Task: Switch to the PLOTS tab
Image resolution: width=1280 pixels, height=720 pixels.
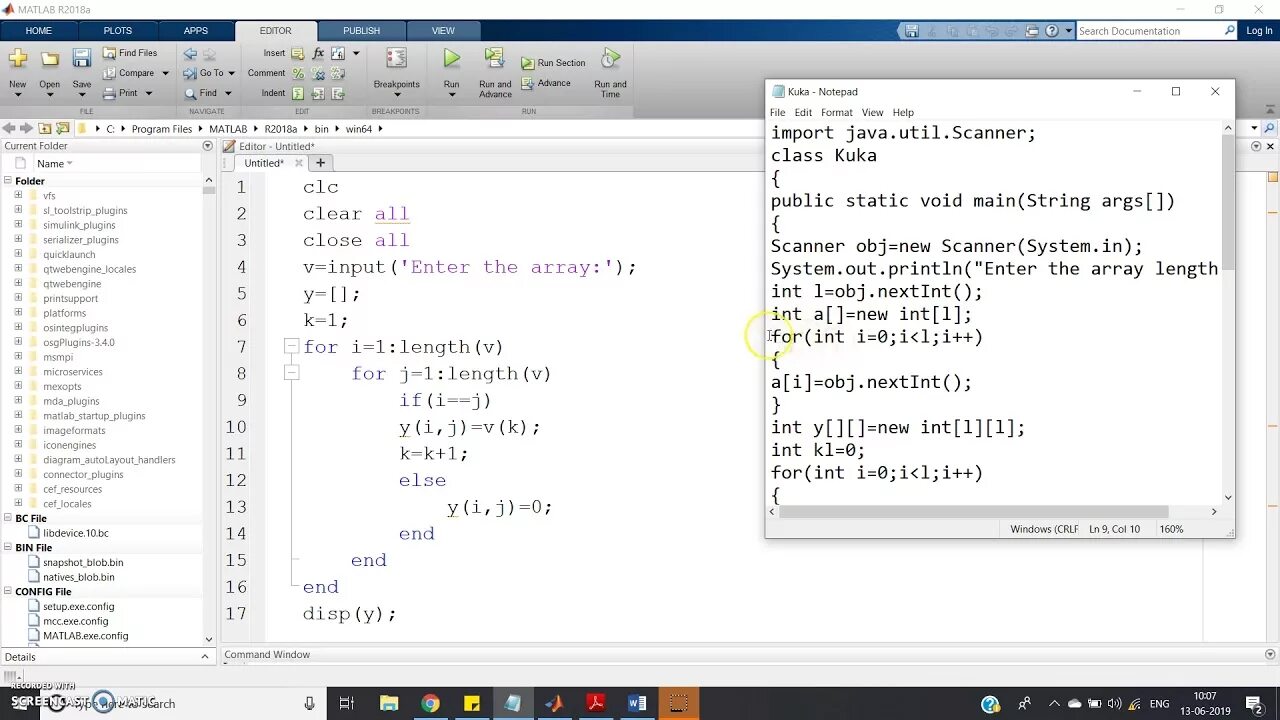Action: coord(117,31)
